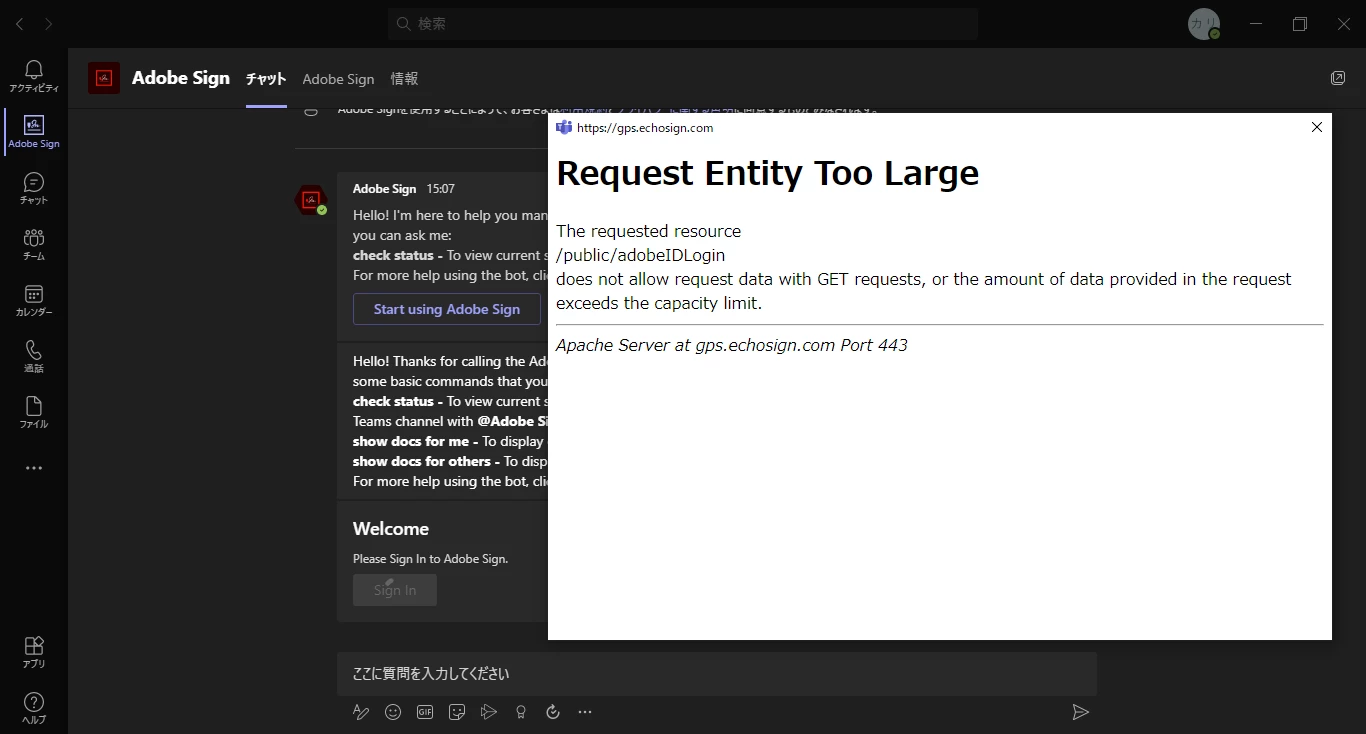Insert a GIF with the GIF icon

pyautogui.click(x=425, y=712)
